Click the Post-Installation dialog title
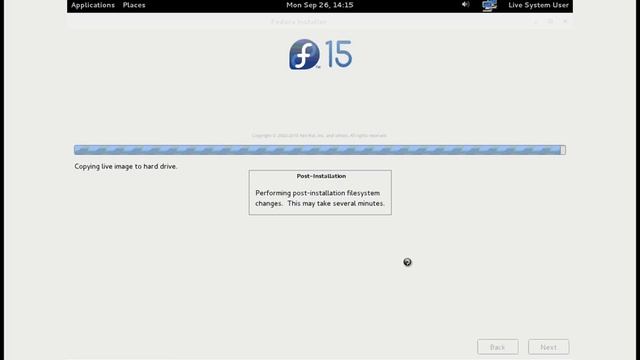 click(x=321, y=176)
